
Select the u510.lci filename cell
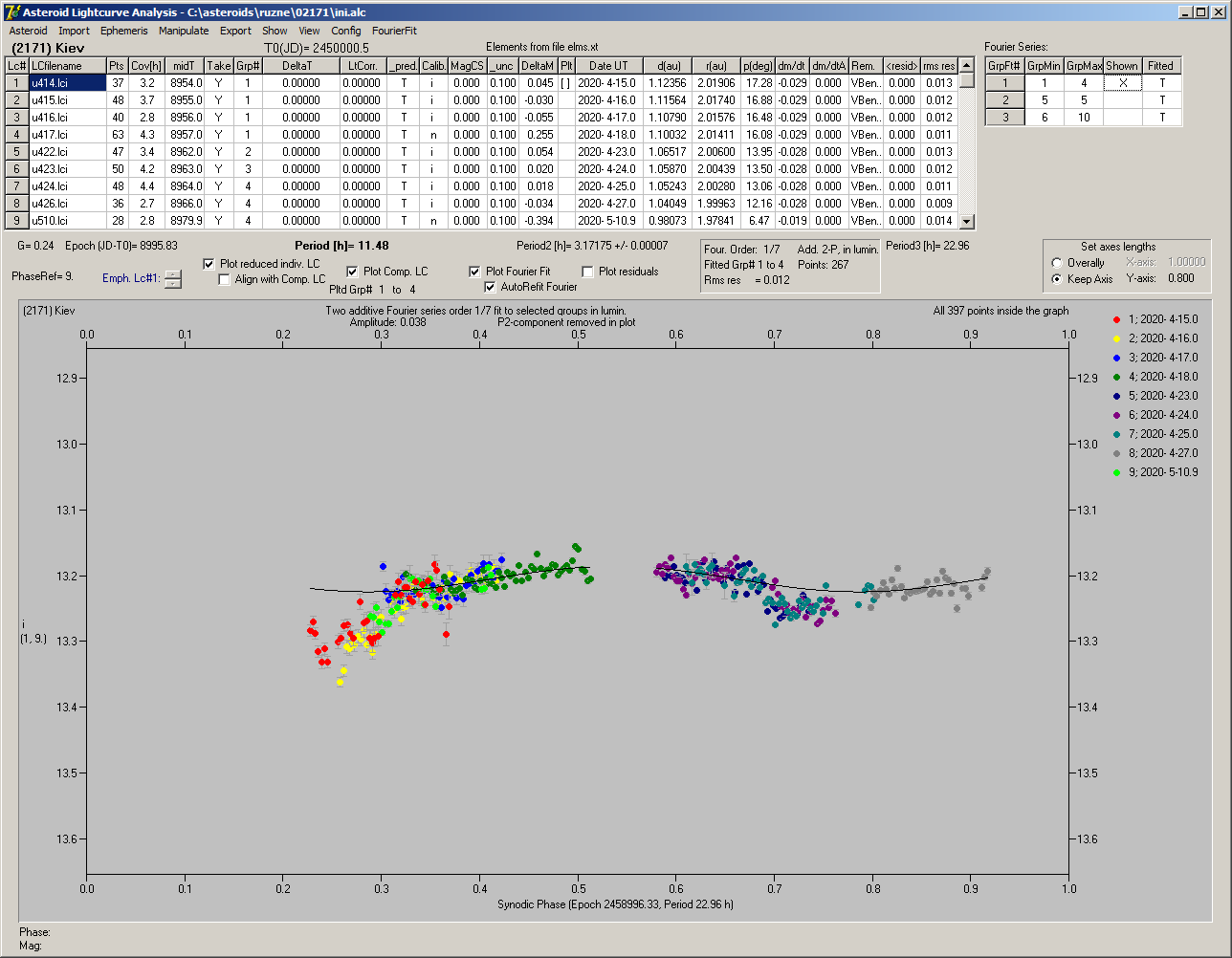point(67,221)
